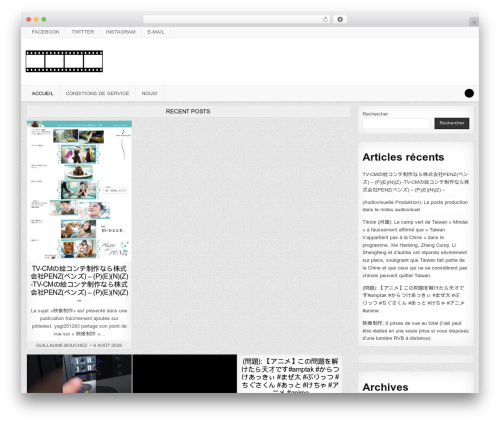
Task: Open sidebar recent article TV-CMの絵コンテ制作
Action: click(415, 182)
